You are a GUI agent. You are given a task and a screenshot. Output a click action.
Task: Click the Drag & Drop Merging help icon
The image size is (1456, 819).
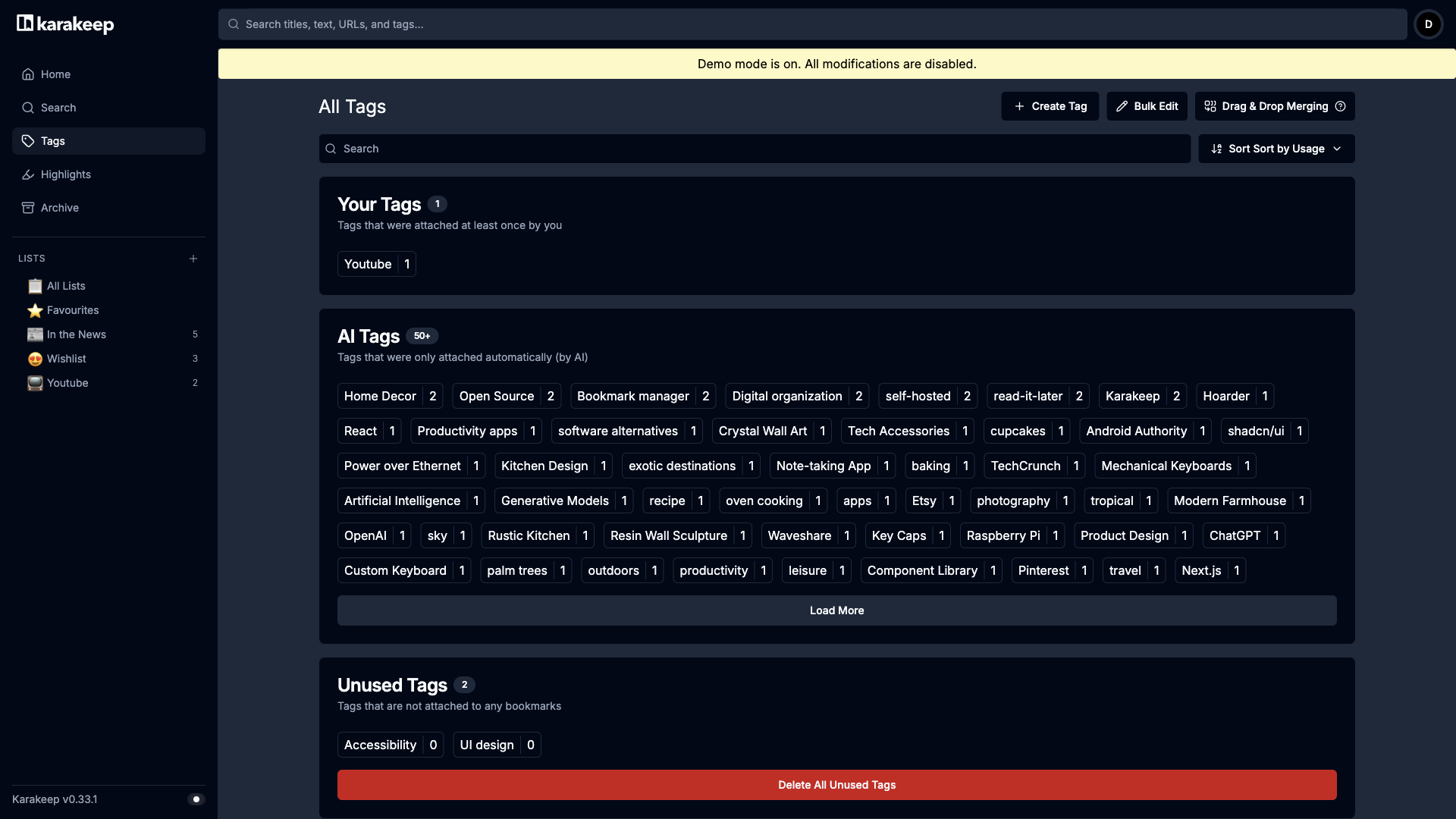[x=1341, y=106]
